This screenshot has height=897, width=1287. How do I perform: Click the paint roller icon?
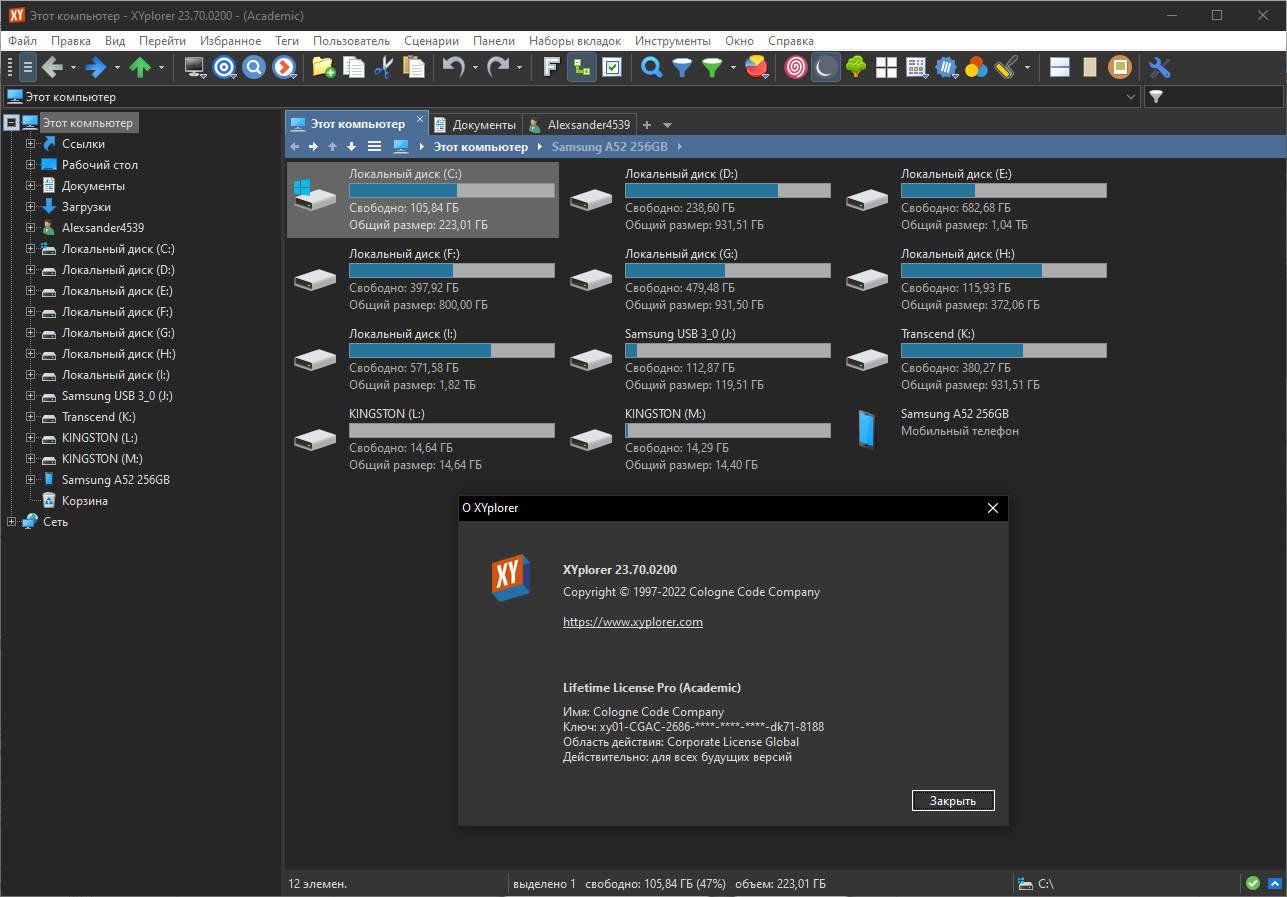(1006, 68)
